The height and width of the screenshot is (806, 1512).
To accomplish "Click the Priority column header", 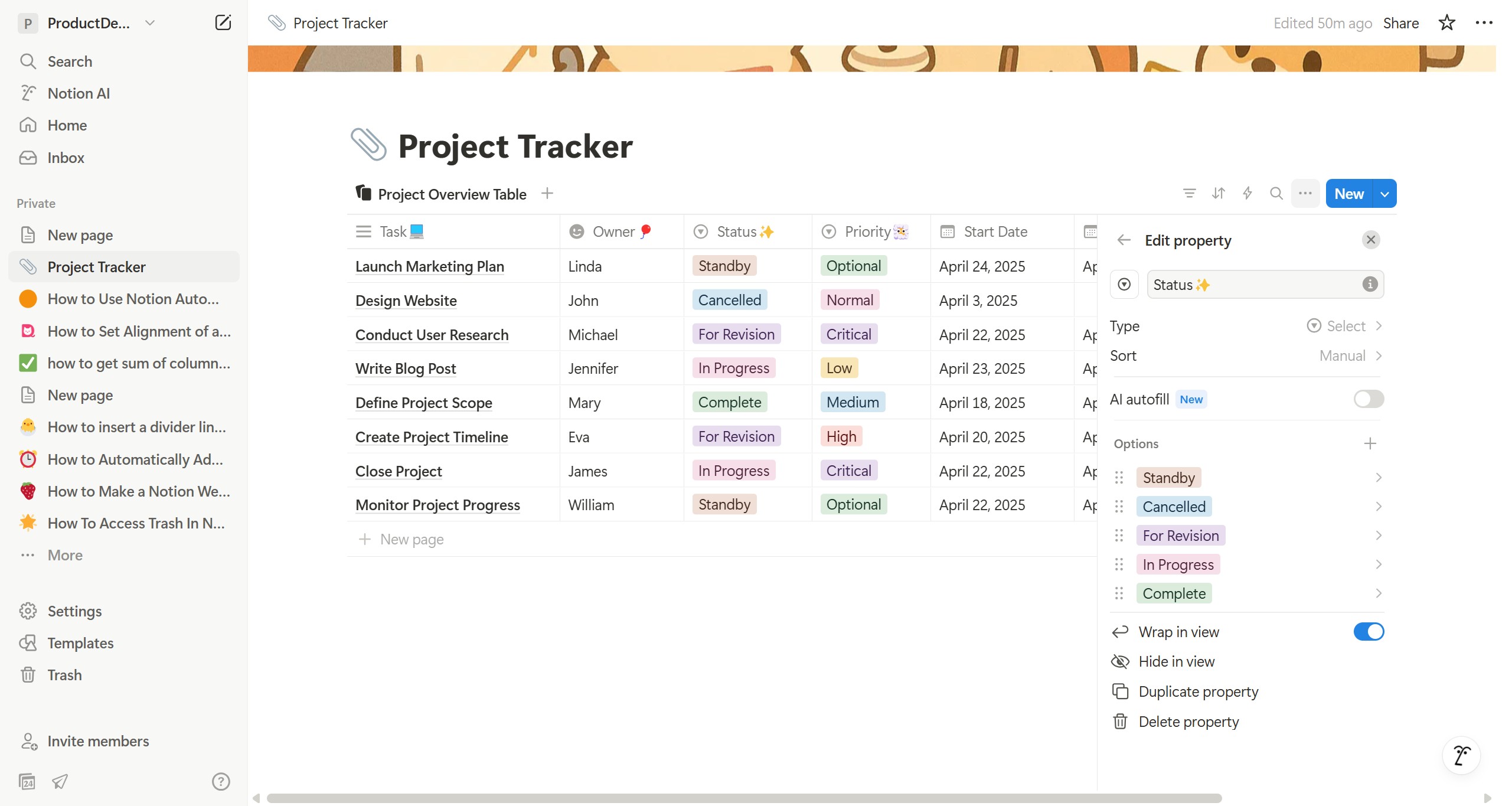I will click(x=870, y=231).
